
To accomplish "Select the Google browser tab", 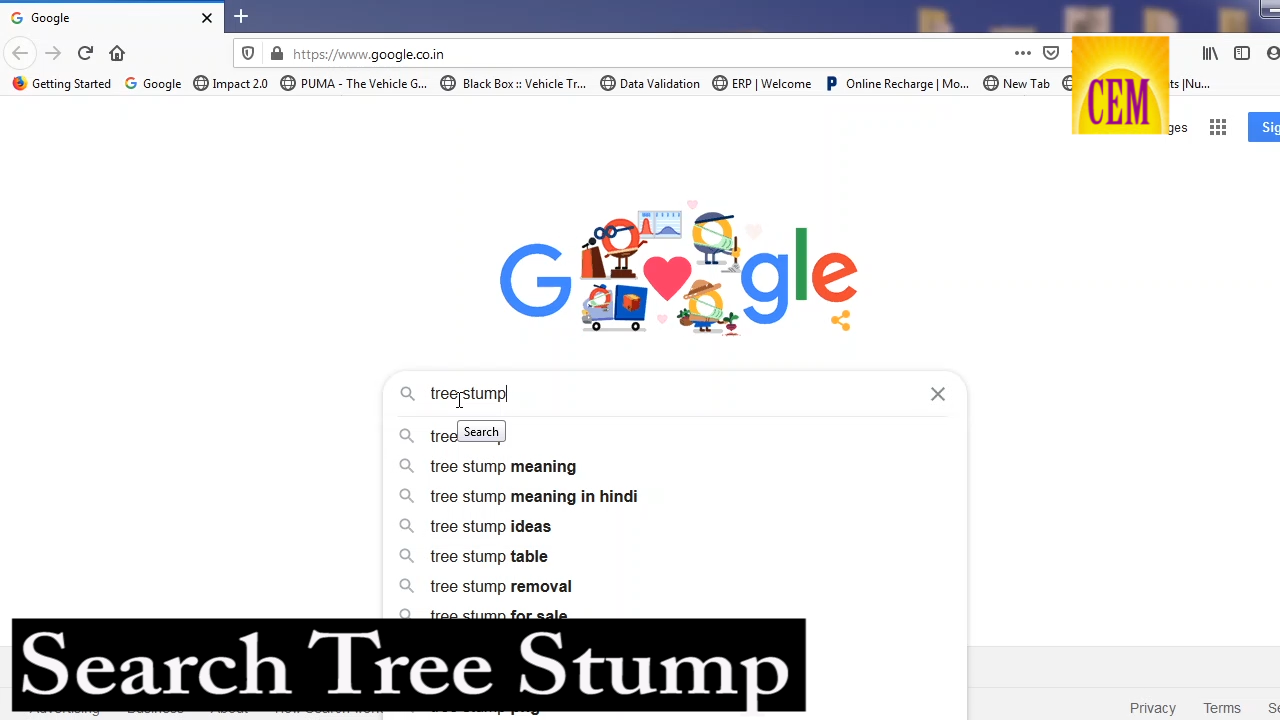I will 112,18.
